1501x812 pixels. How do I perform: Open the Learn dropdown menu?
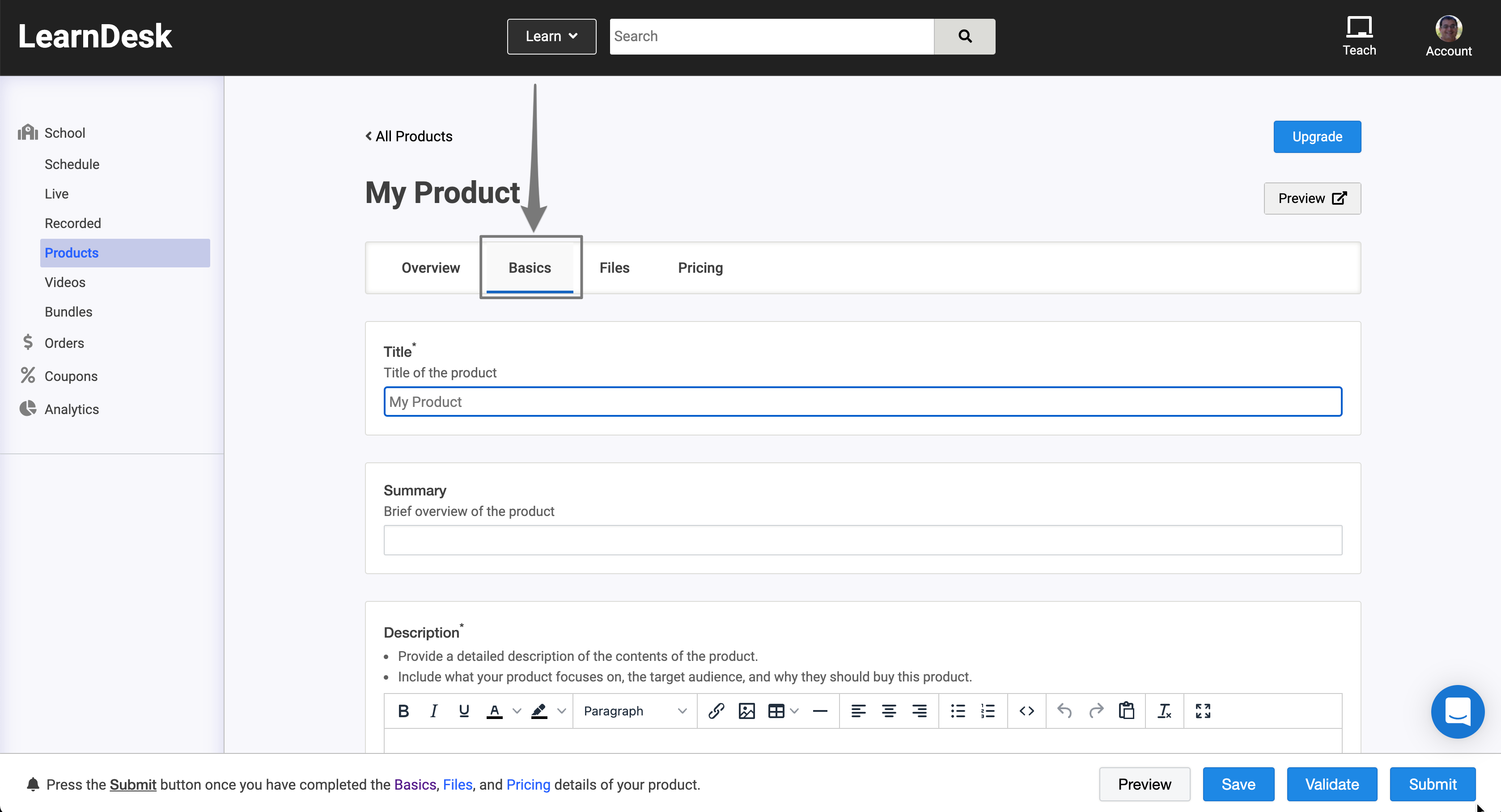(x=551, y=36)
